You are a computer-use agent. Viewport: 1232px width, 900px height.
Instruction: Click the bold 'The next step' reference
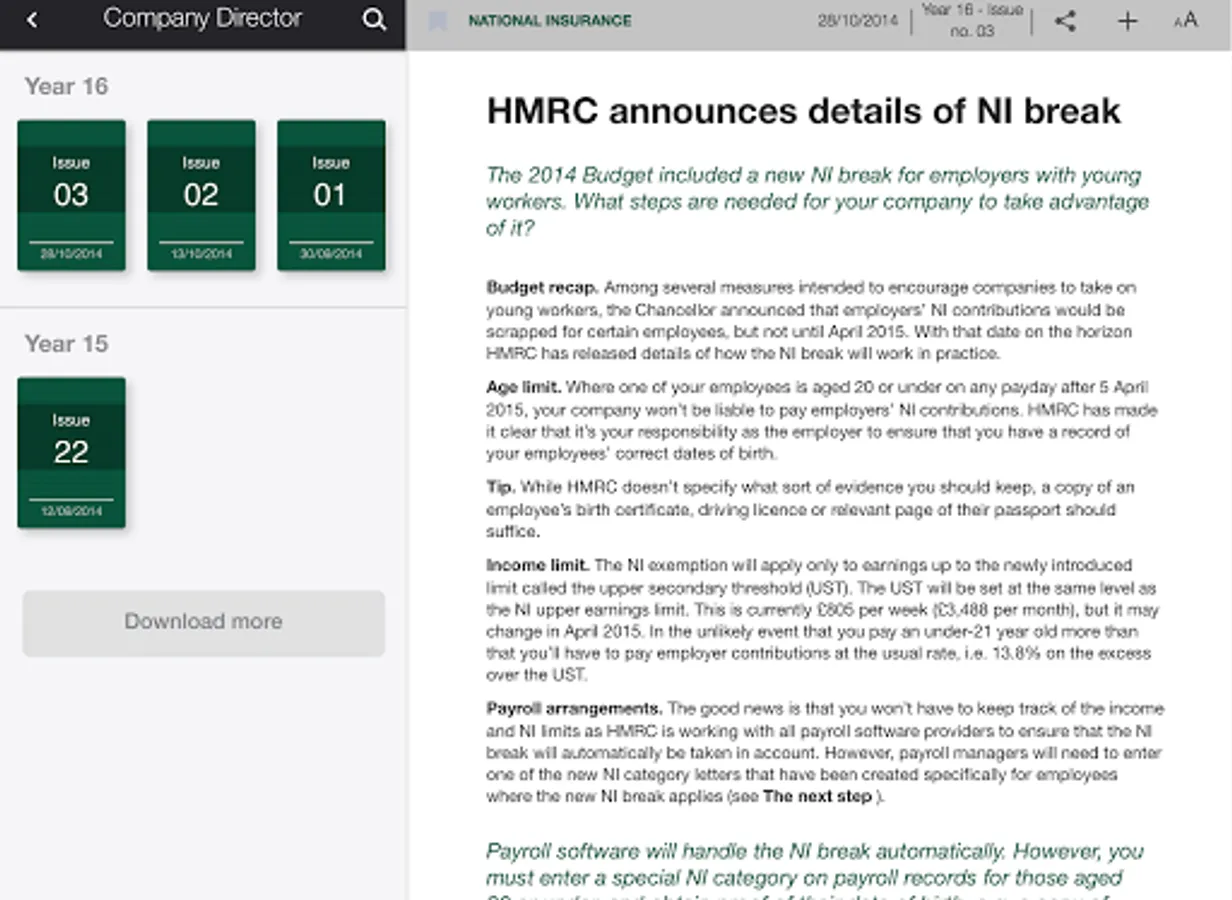[818, 797]
